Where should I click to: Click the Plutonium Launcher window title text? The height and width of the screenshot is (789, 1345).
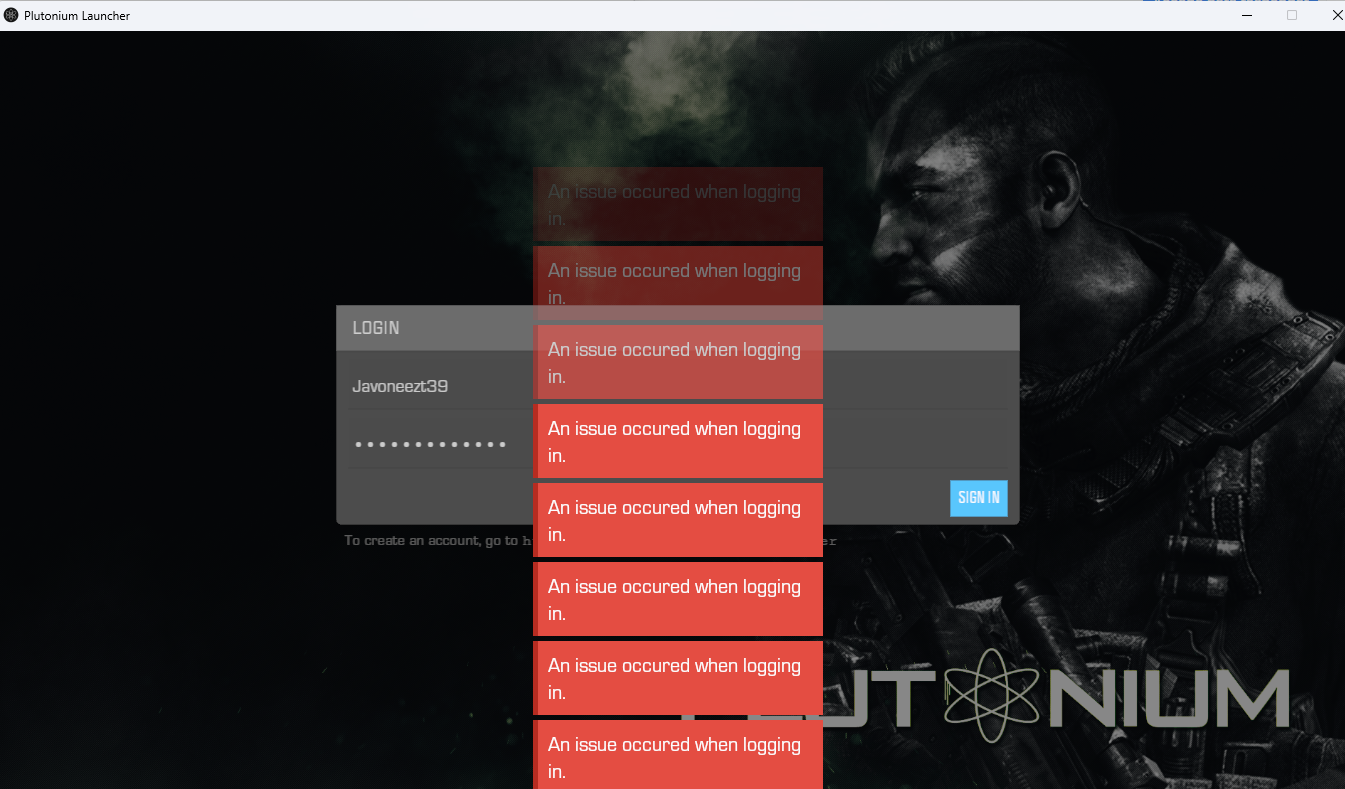click(x=77, y=16)
